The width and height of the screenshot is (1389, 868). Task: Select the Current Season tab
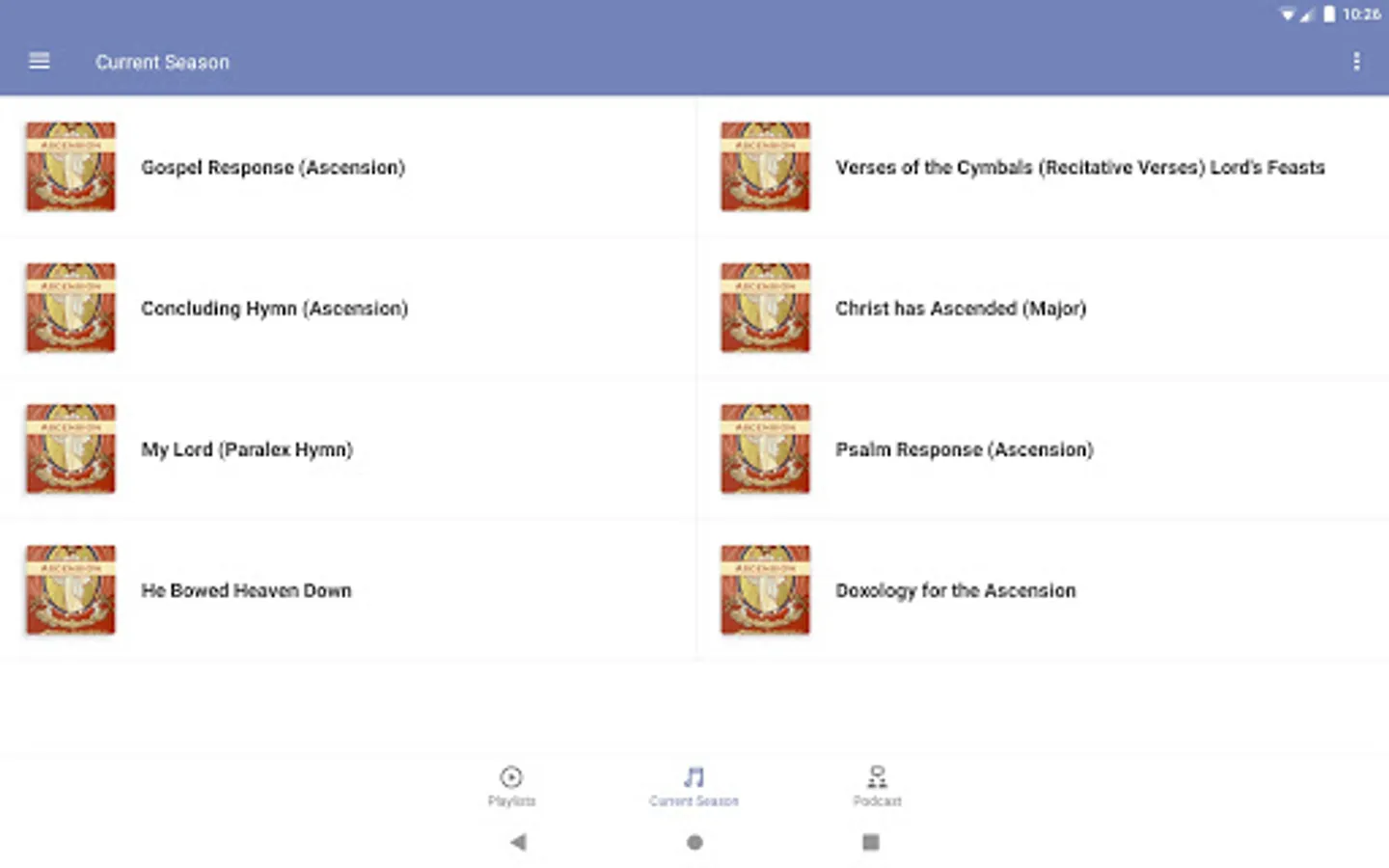694,786
